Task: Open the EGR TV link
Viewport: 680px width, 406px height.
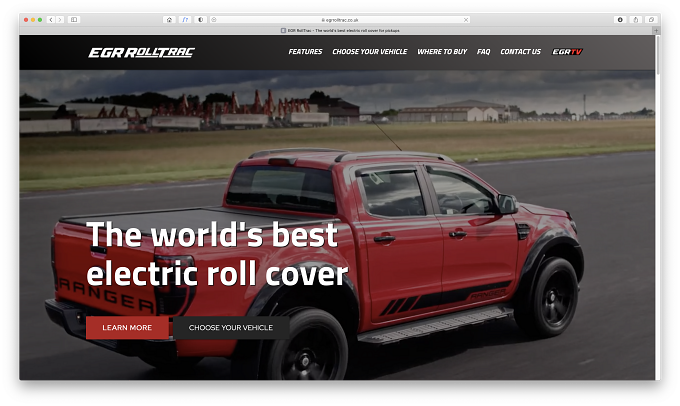Action: click(x=567, y=52)
